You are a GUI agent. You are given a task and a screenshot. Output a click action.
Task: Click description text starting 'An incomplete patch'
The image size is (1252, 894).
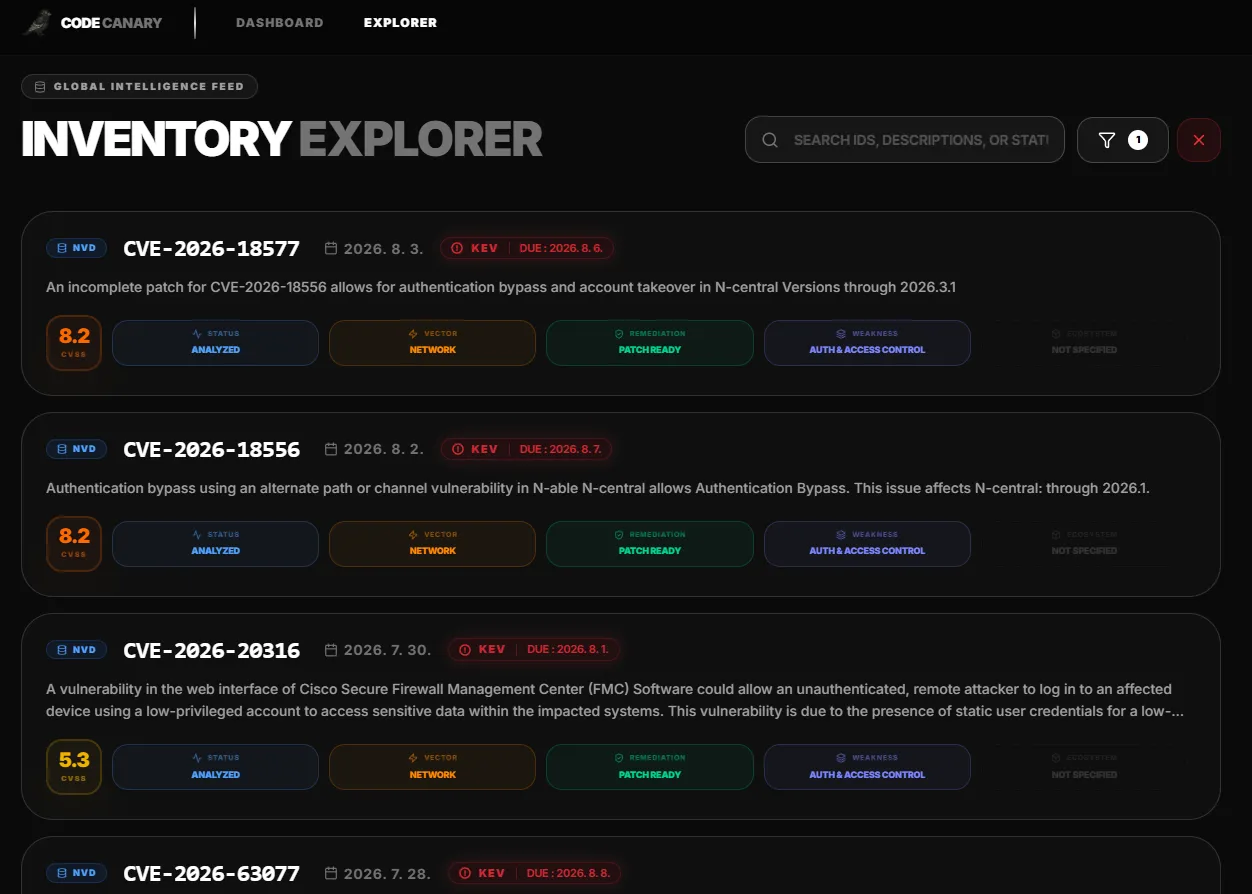click(x=501, y=287)
